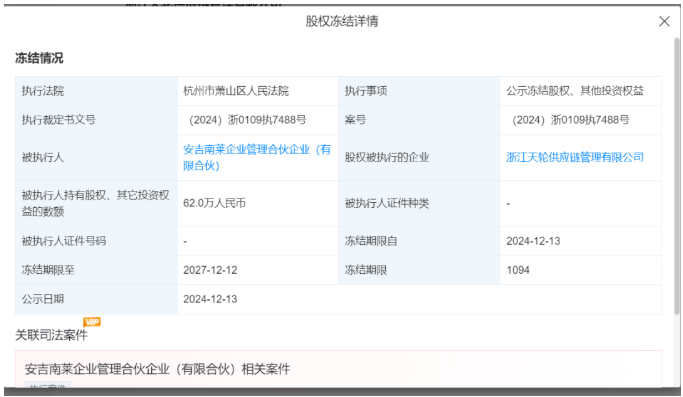The height and width of the screenshot is (397, 683).
Task: Click the 关联司法案件 section heading
Action: (51, 335)
